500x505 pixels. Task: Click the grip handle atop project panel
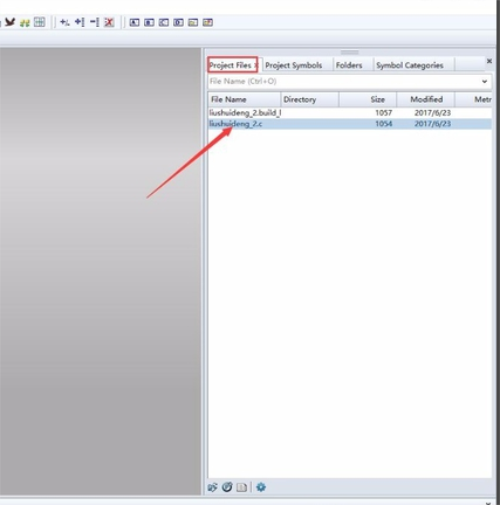[350, 52]
